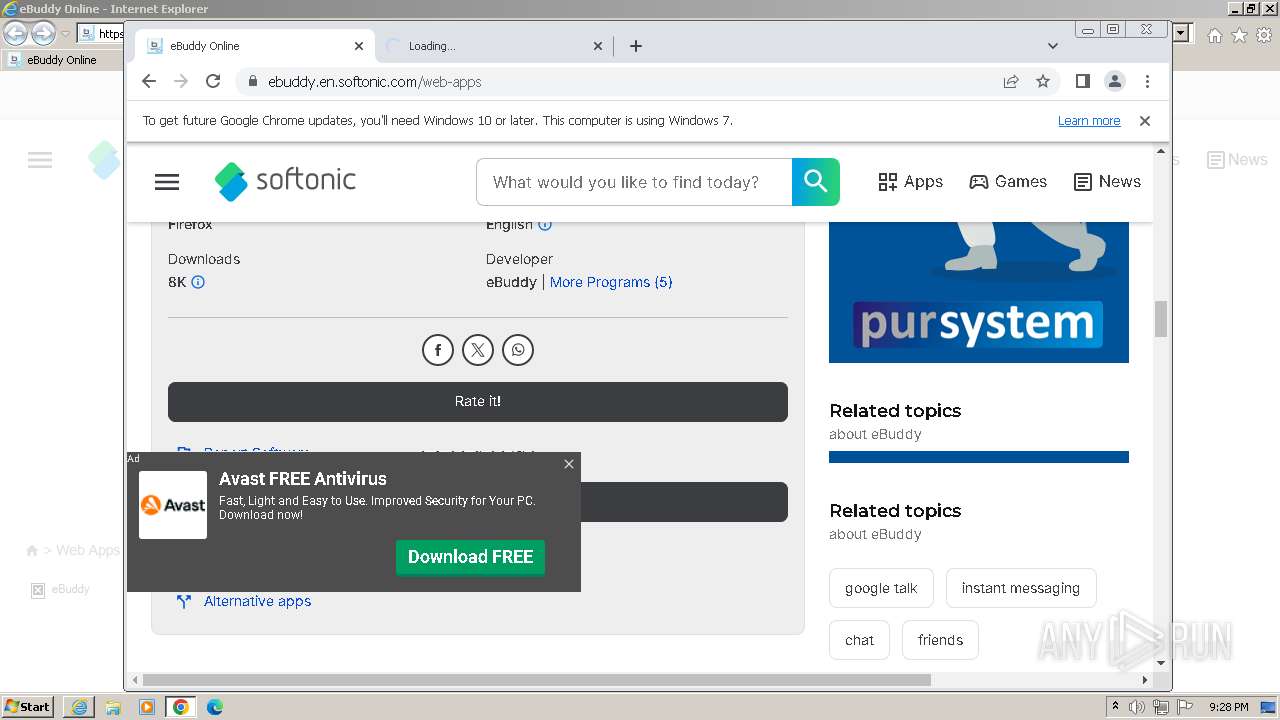Image resolution: width=1280 pixels, height=720 pixels.
Task: Click the vertical page scrollbar thumb
Action: [1161, 320]
